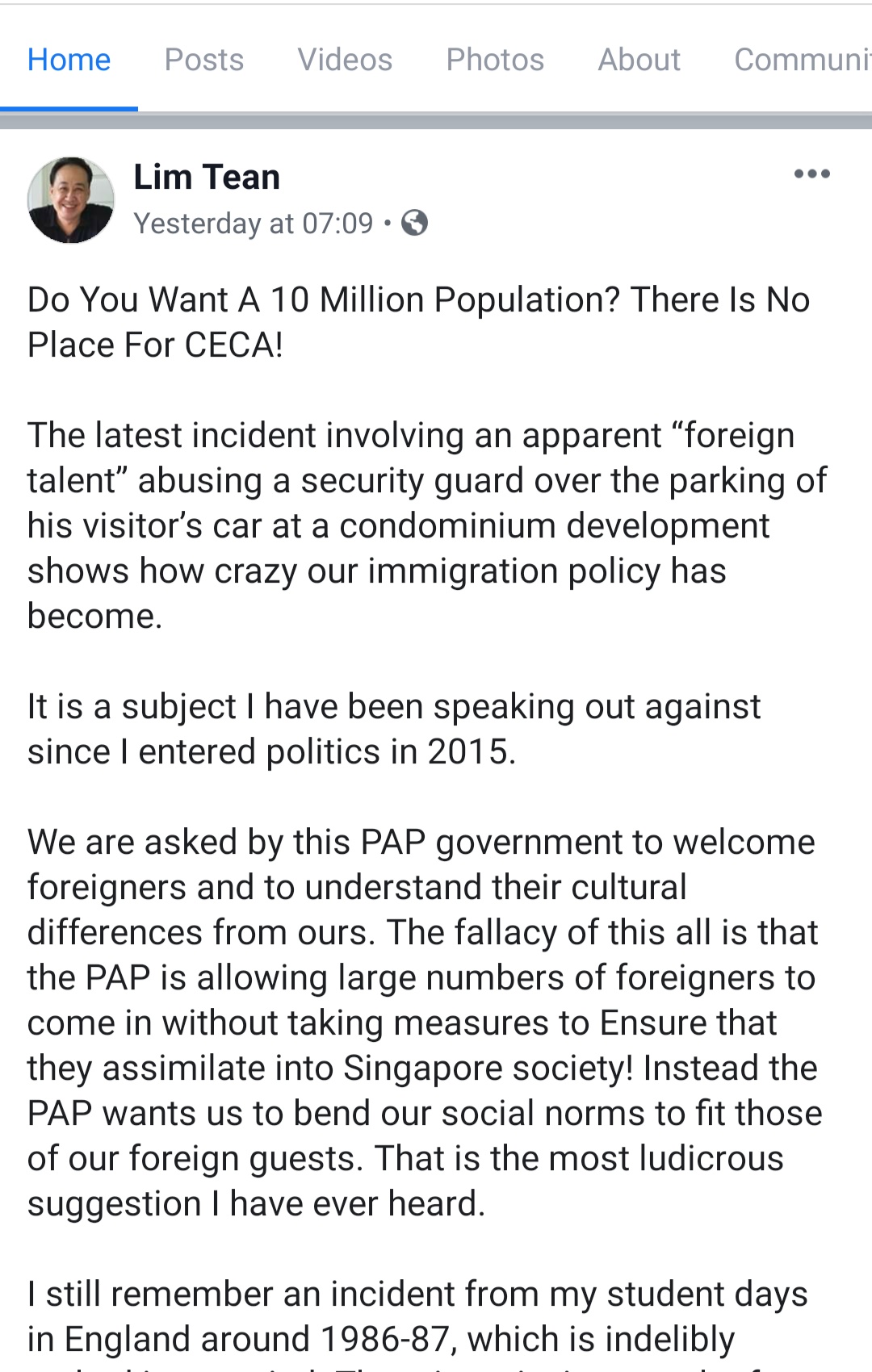Open the post options three-dot menu
Image resolution: width=872 pixels, height=1372 pixels.
point(811,174)
